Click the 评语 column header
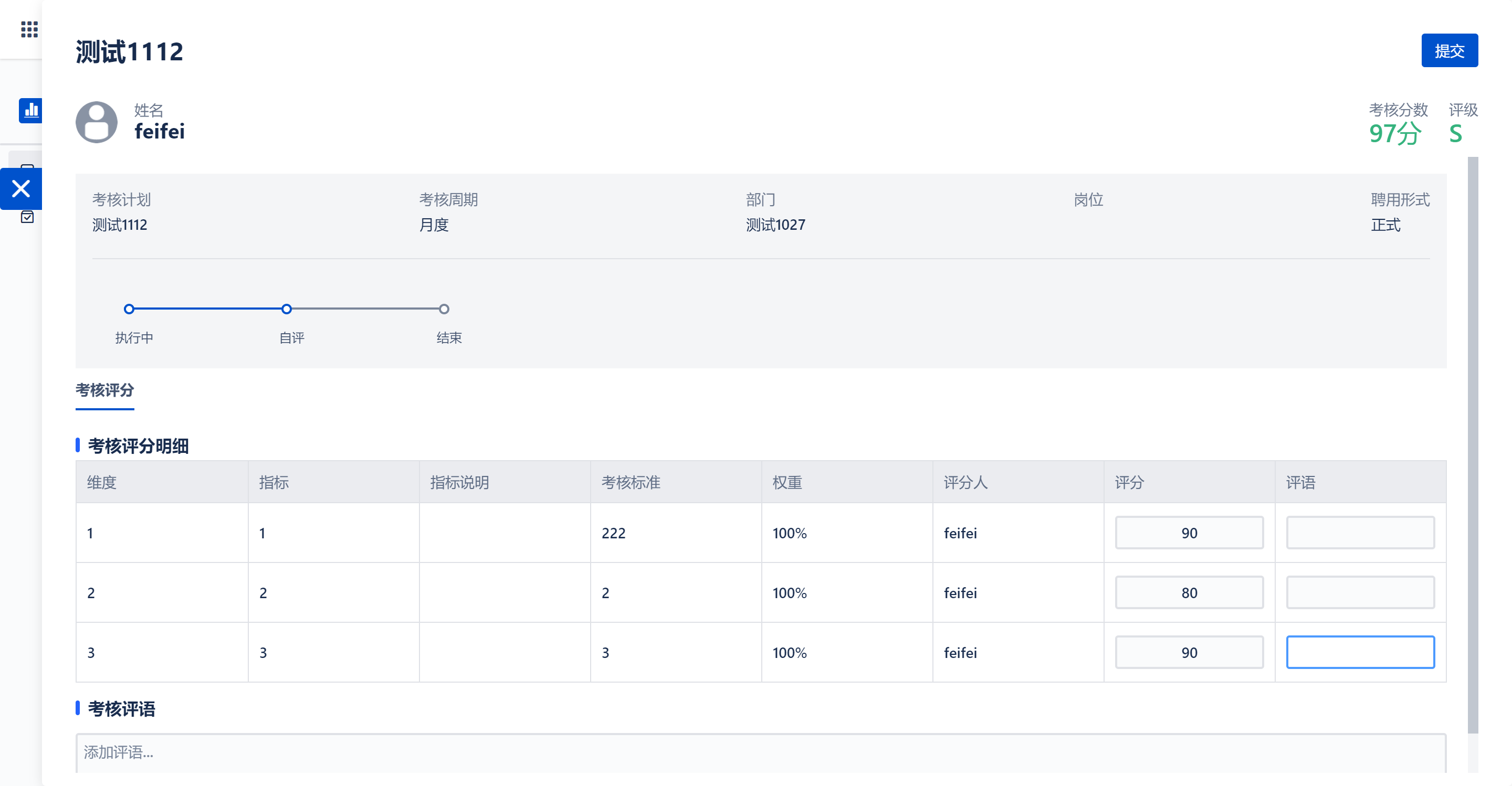 (x=1361, y=482)
